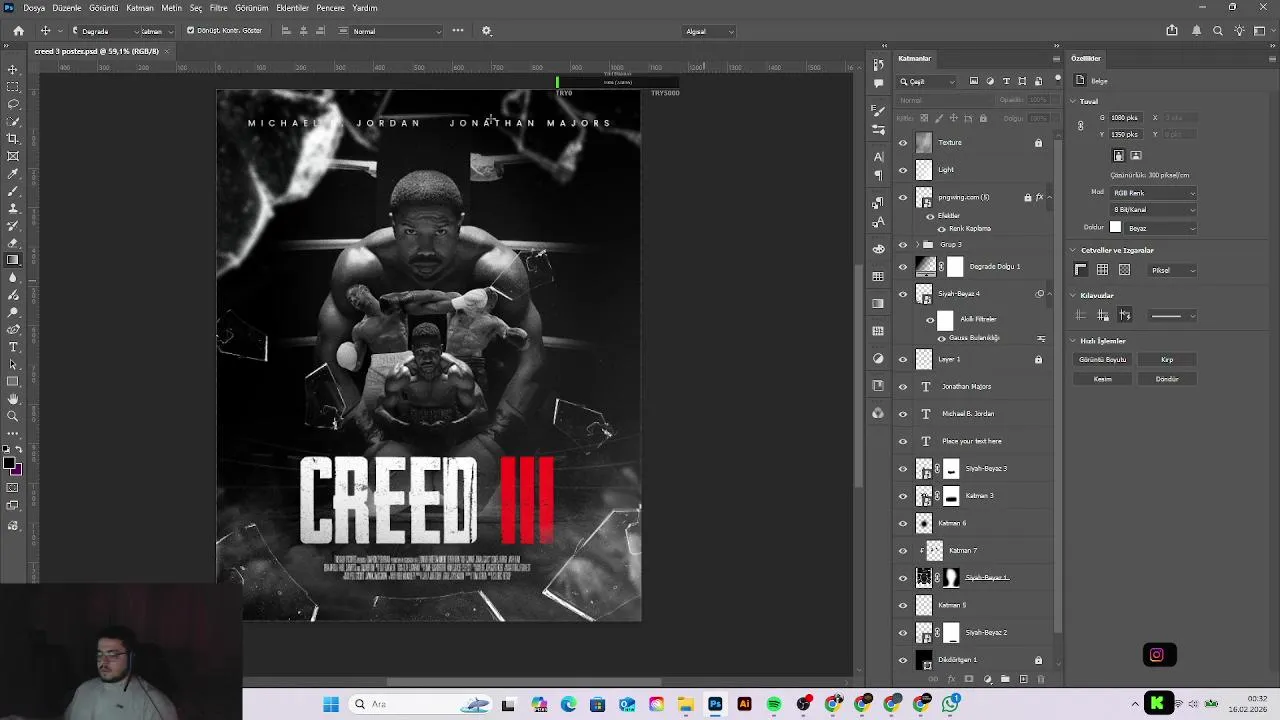Select the Eyedropper tool
The height and width of the screenshot is (720, 1280).
tap(13, 173)
